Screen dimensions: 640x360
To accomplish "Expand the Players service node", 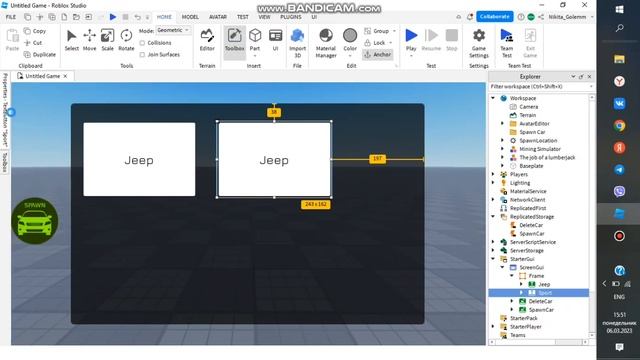I will tap(493, 174).
